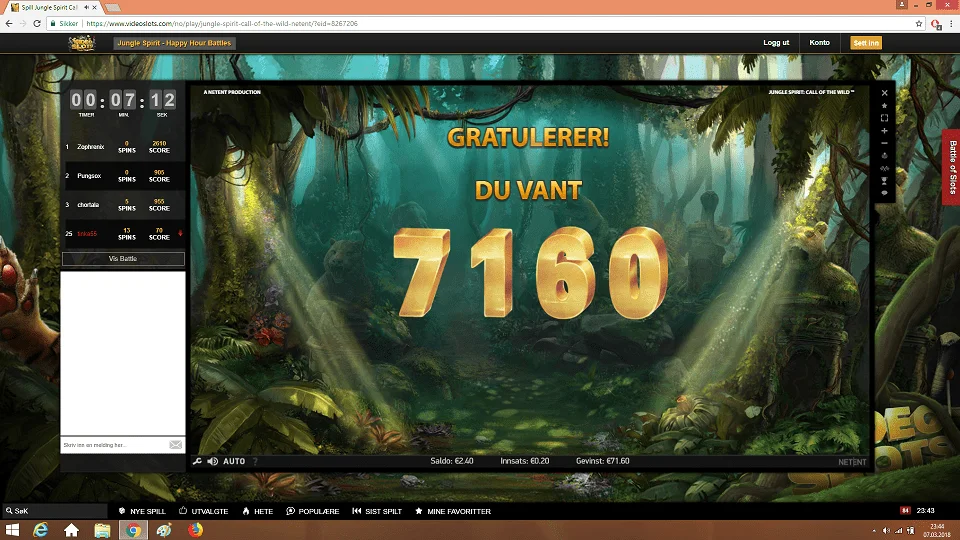Click the Sikker secure site indicator
This screenshot has width=960, height=540.
click(x=64, y=23)
